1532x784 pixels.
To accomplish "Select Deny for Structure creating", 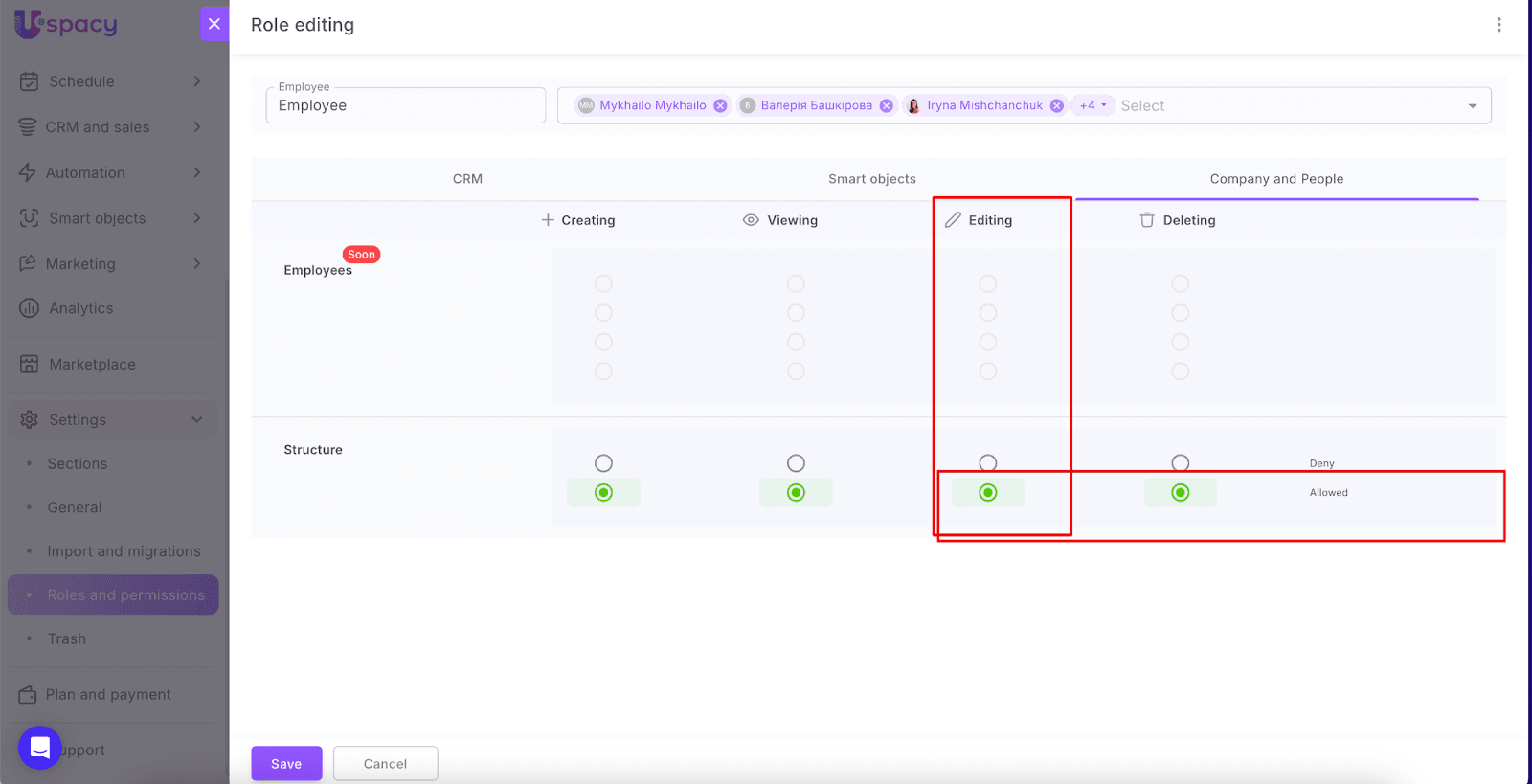I will (x=603, y=463).
